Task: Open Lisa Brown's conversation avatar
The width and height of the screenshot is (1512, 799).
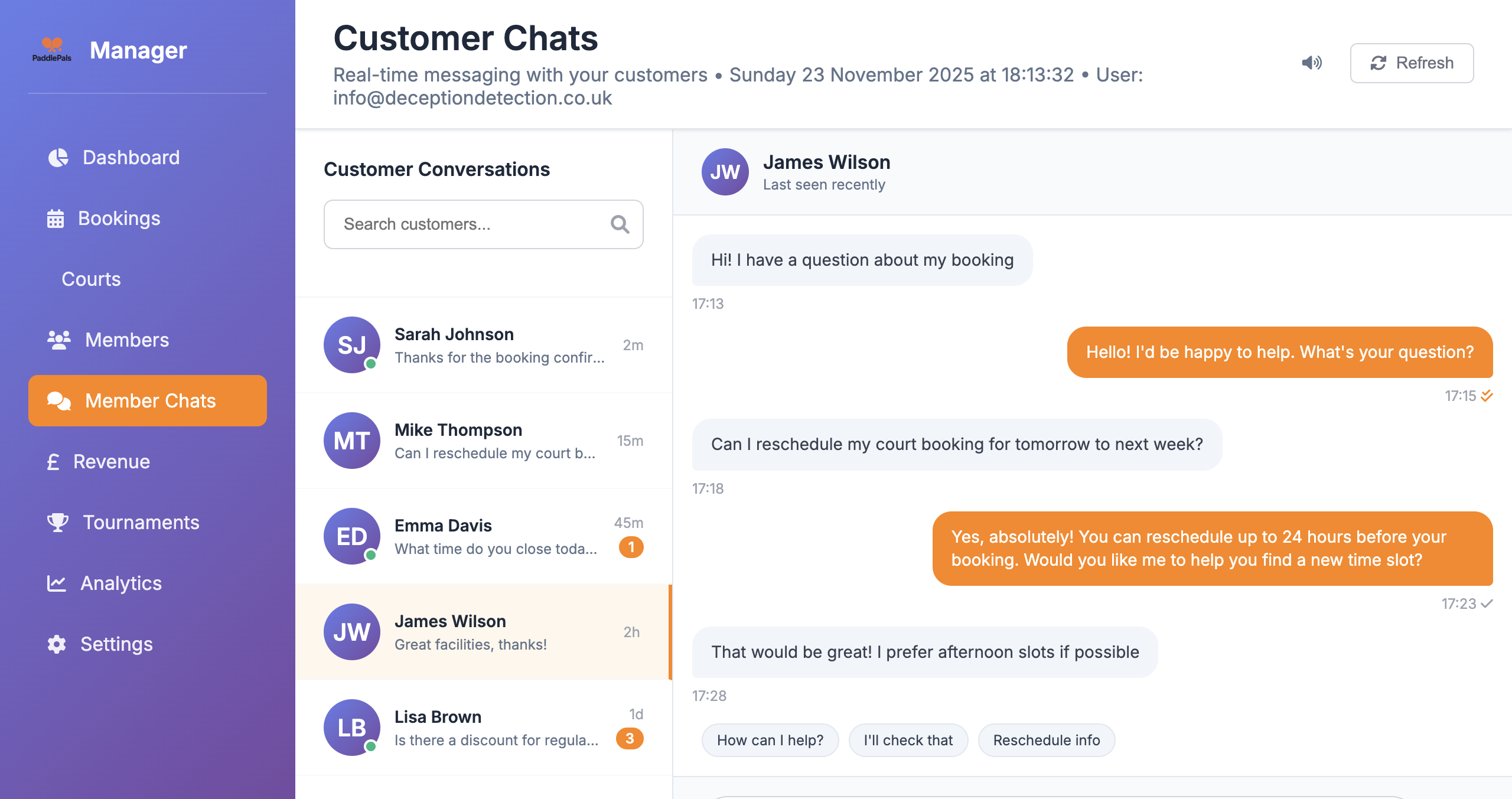Action: [x=352, y=727]
